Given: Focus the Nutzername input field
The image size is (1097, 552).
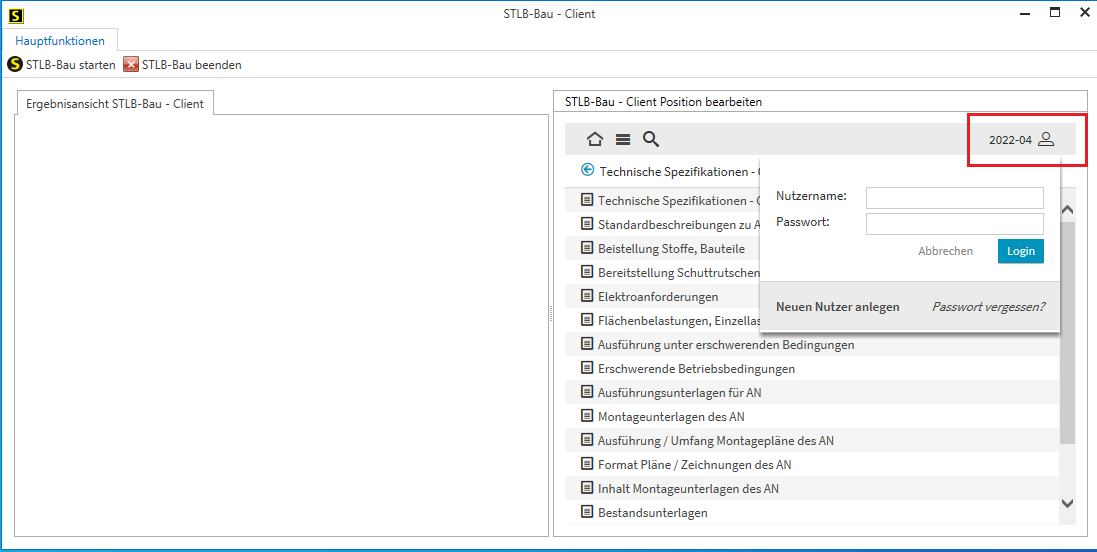Looking at the screenshot, I should coord(954,198).
